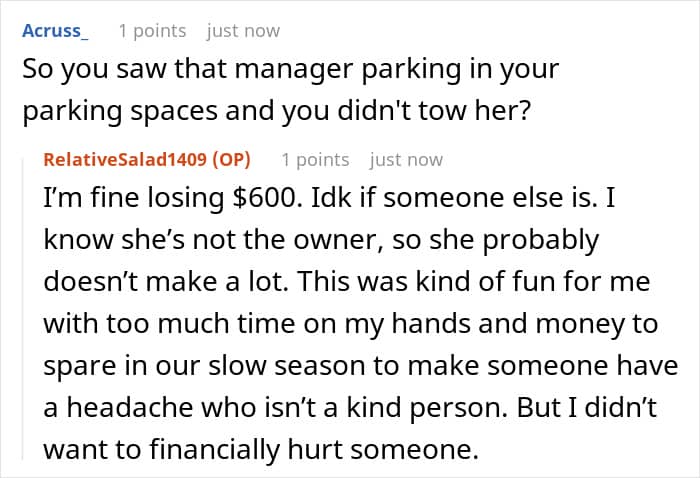Viewport: 700px width, 478px height.
Task: Open the Acruss_ user profile link
Action: point(55,30)
